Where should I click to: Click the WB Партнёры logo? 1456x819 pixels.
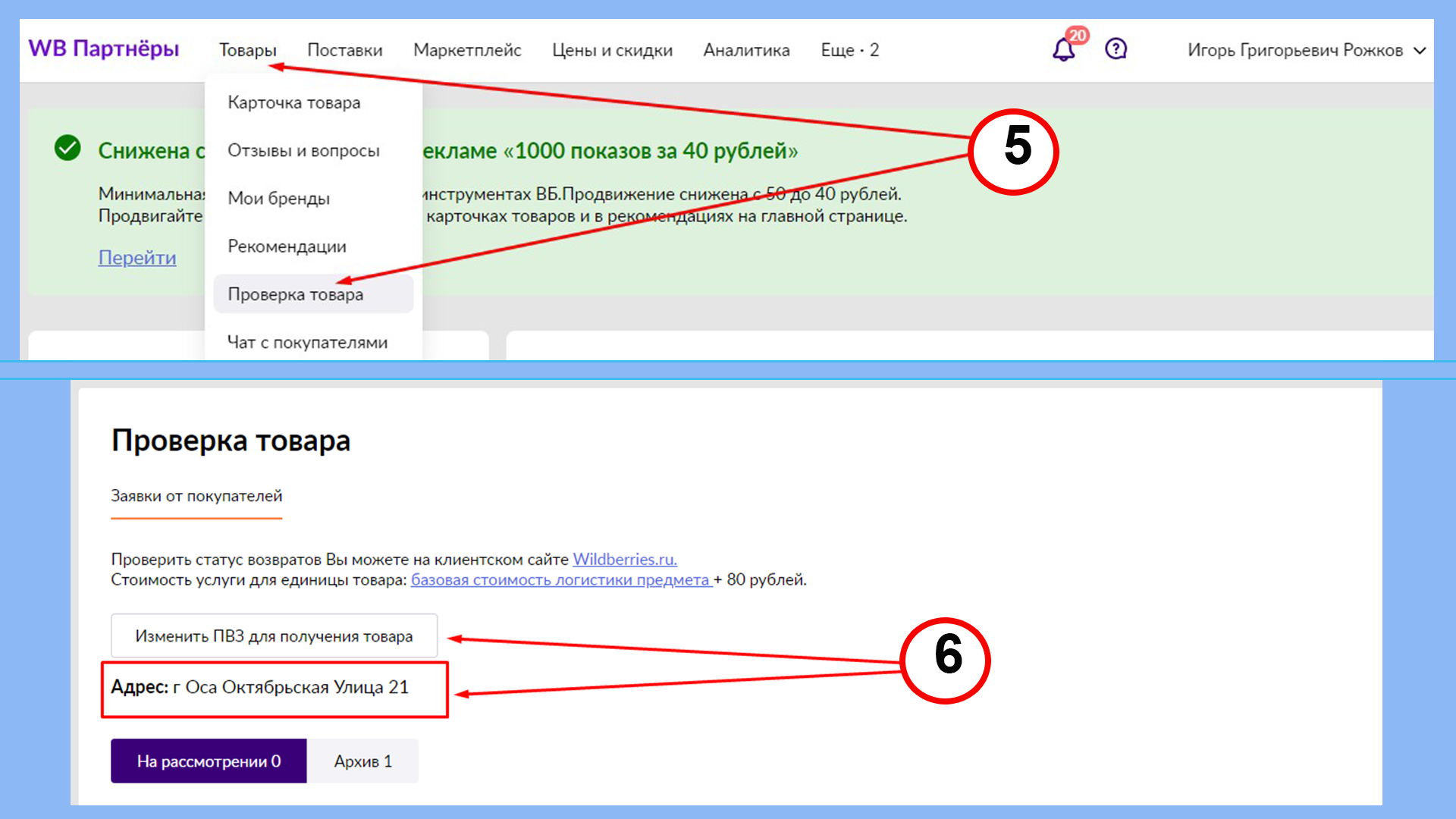(104, 49)
